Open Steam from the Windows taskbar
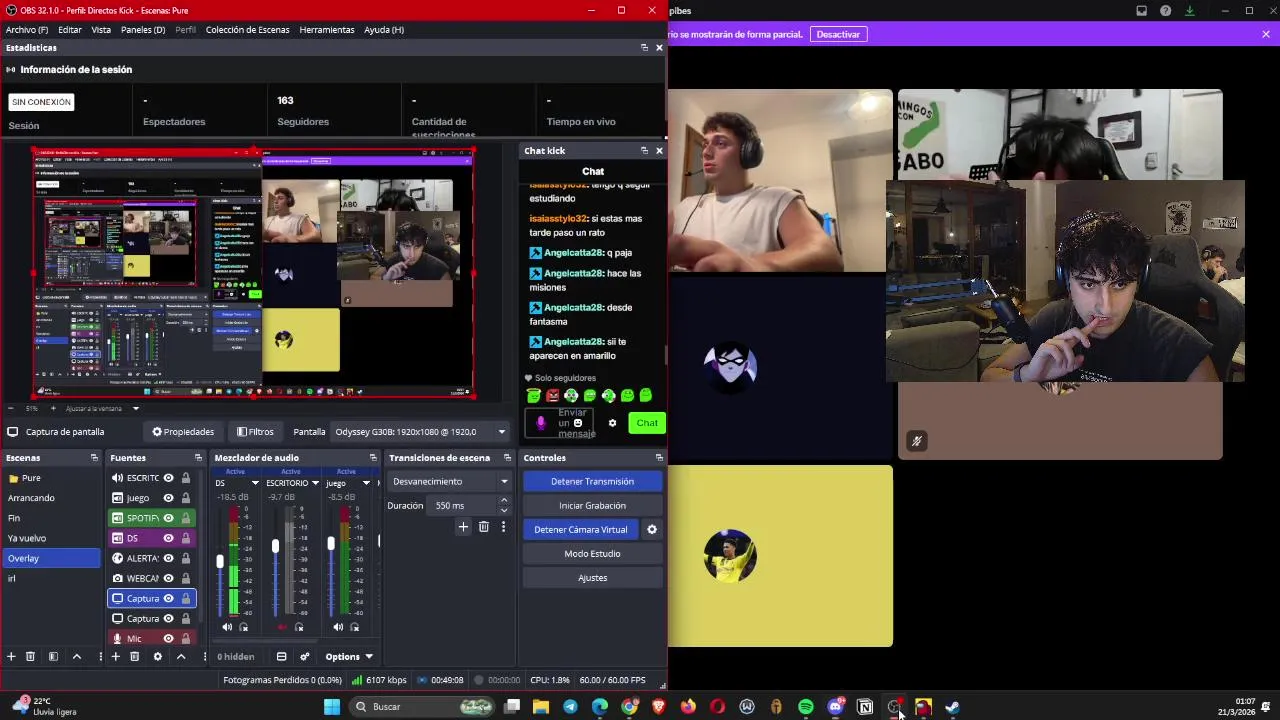 click(x=952, y=707)
